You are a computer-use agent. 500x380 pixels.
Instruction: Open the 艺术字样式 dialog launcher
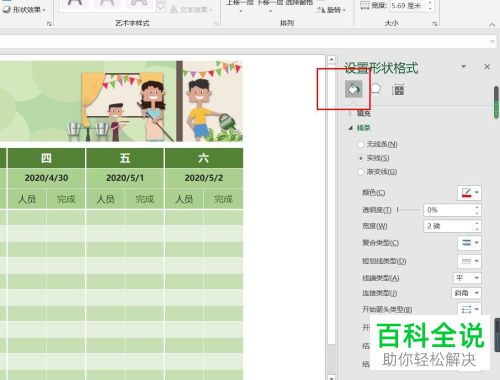click(216, 23)
